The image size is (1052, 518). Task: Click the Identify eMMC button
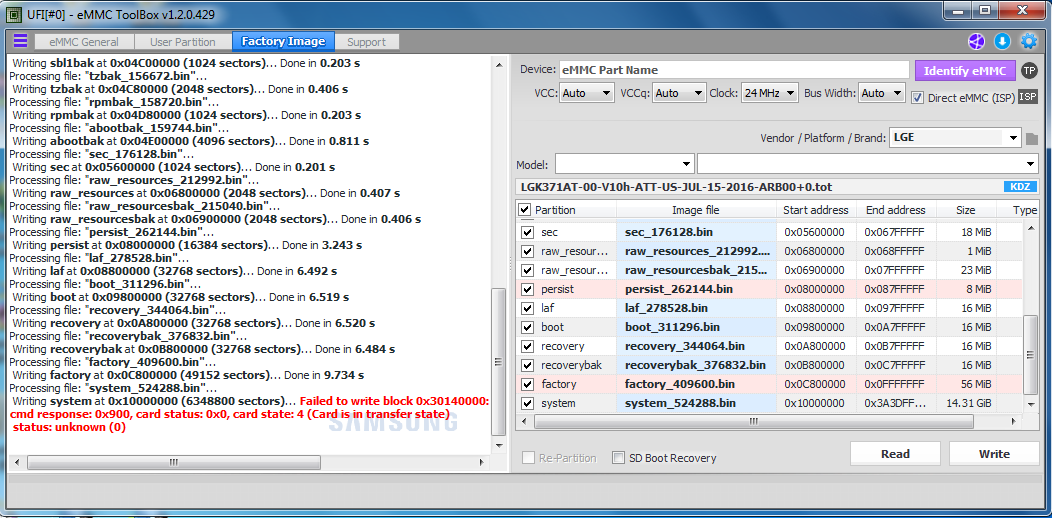(965, 70)
